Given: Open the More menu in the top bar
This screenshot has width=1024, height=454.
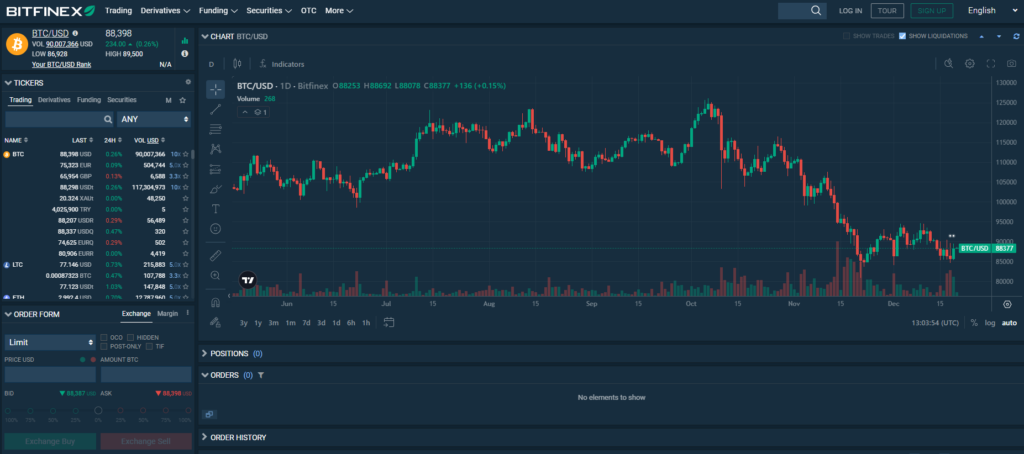Looking at the screenshot, I should pyautogui.click(x=339, y=10).
